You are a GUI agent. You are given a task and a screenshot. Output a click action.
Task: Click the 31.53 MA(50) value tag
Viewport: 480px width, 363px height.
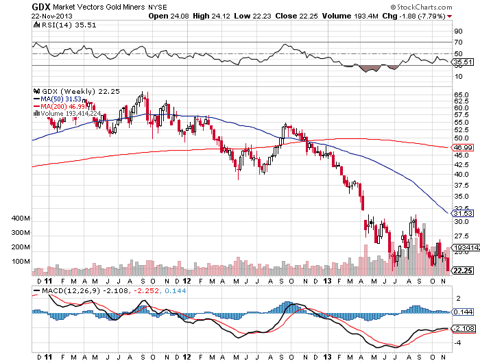click(x=462, y=213)
